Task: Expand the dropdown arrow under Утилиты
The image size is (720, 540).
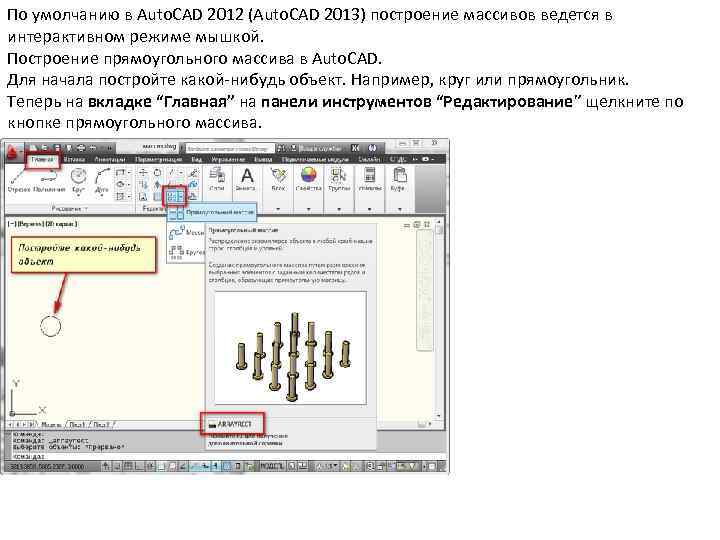Action: [x=370, y=209]
